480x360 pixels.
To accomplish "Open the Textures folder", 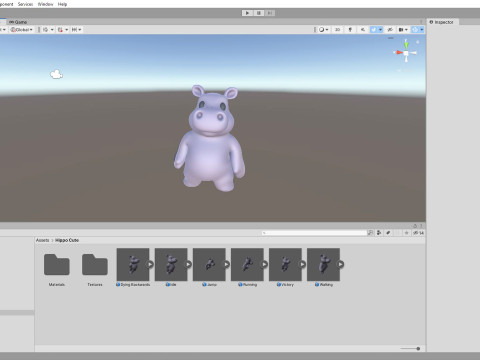I will click(x=95, y=264).
